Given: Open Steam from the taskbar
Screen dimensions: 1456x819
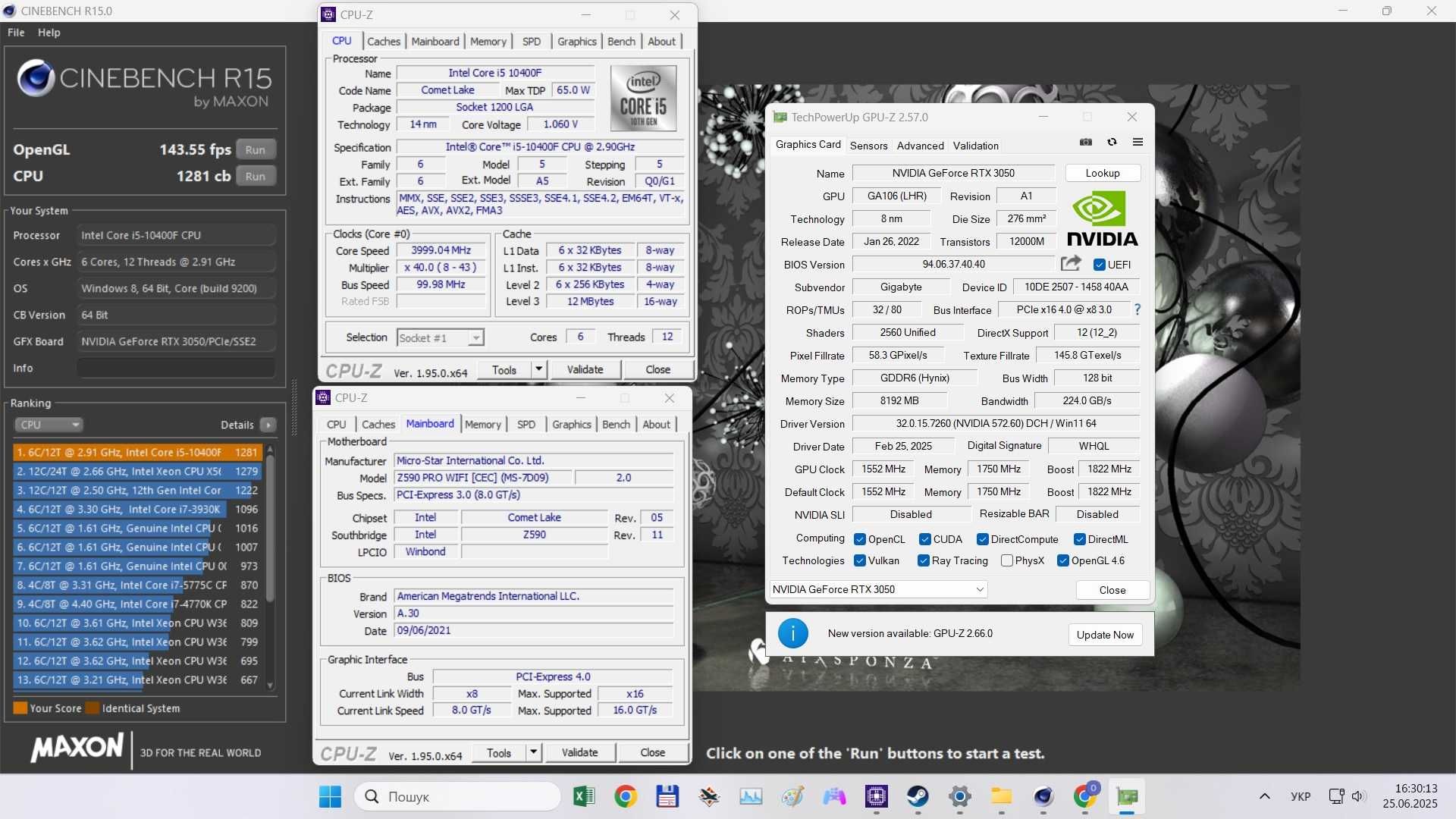Looking at the screenshot, I should [x=918, y=796].
